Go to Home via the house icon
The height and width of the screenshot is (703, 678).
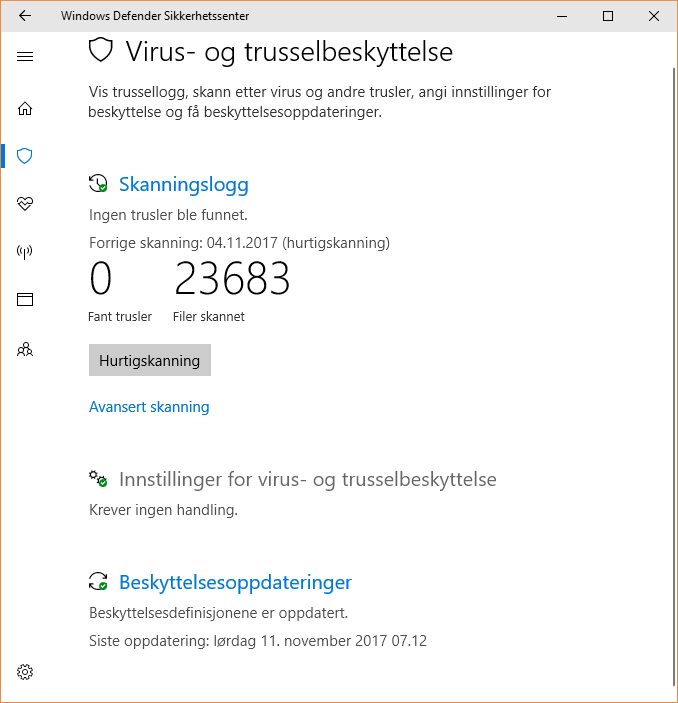(25, 108)
